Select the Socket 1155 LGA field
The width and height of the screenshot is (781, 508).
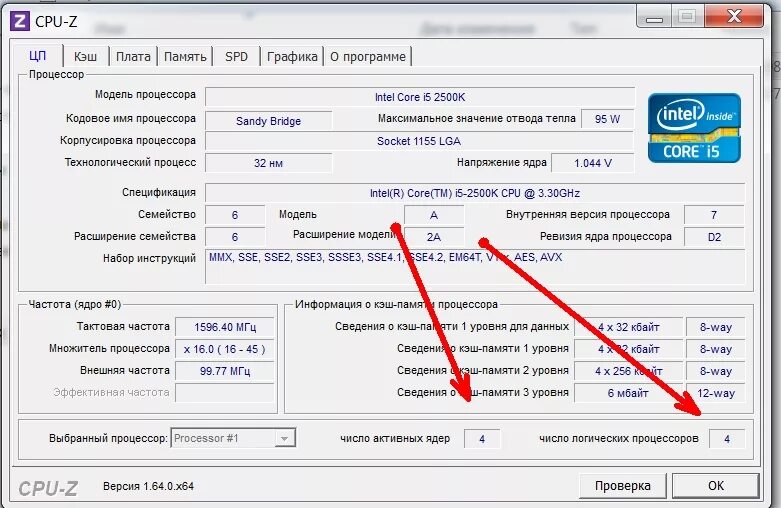click(x=419, y=141)
